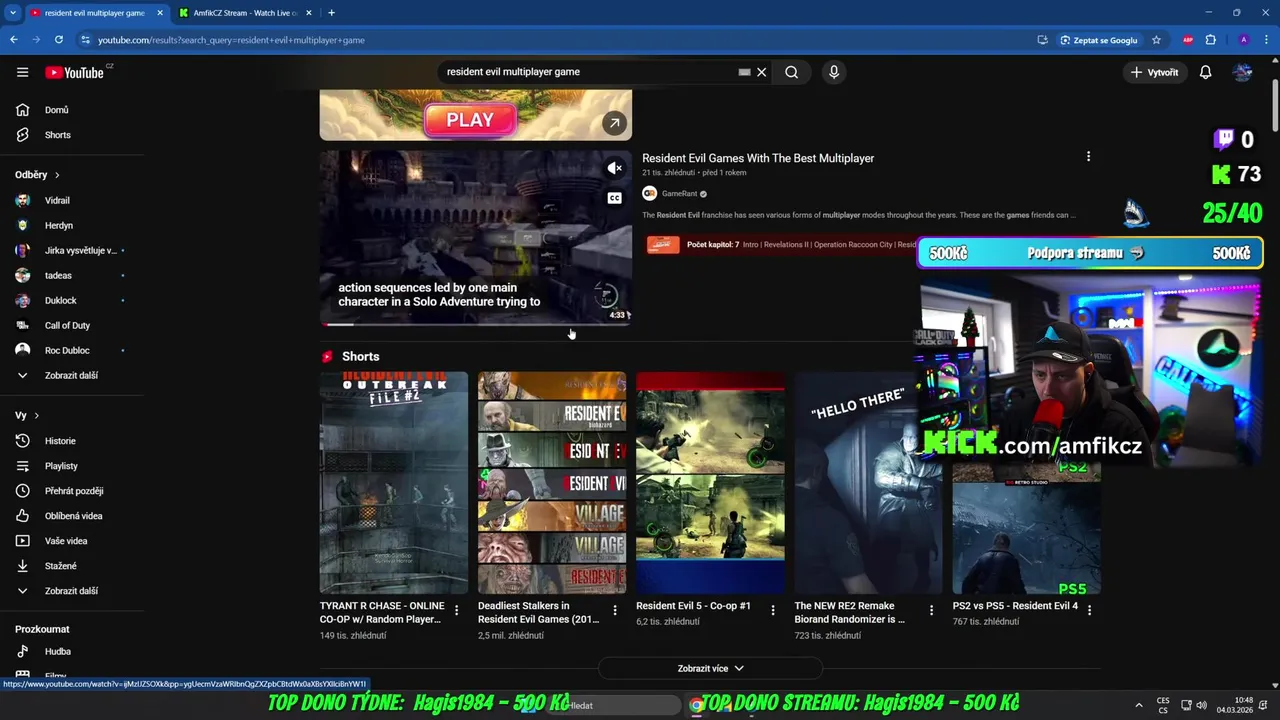Focus the browser address bar URL
1280x720 pixels.
pos(230,40)
